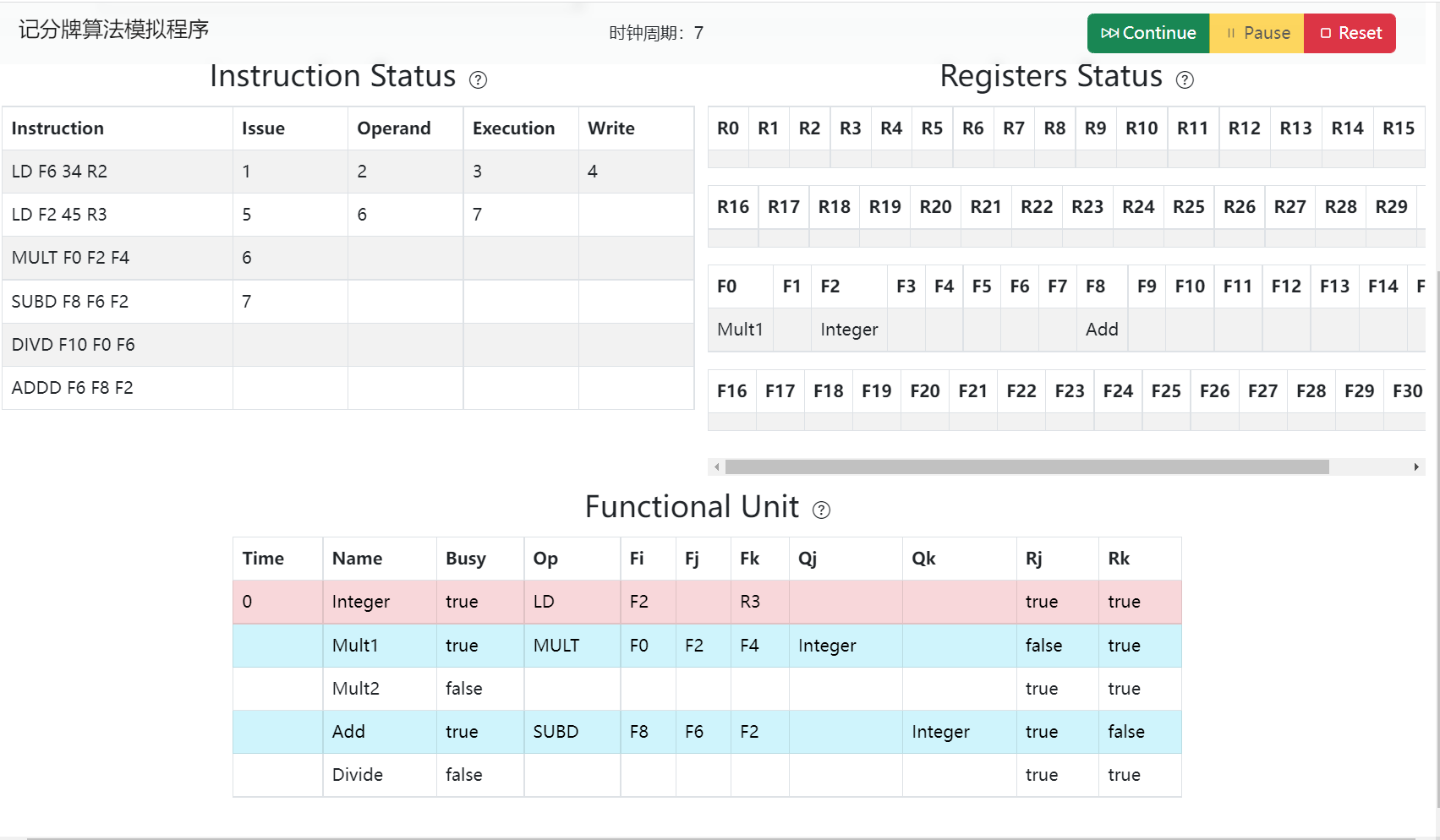Viewport: 1440px width, 840px height.
Task: Click the F30 register header
Action: coord(1407,391)
